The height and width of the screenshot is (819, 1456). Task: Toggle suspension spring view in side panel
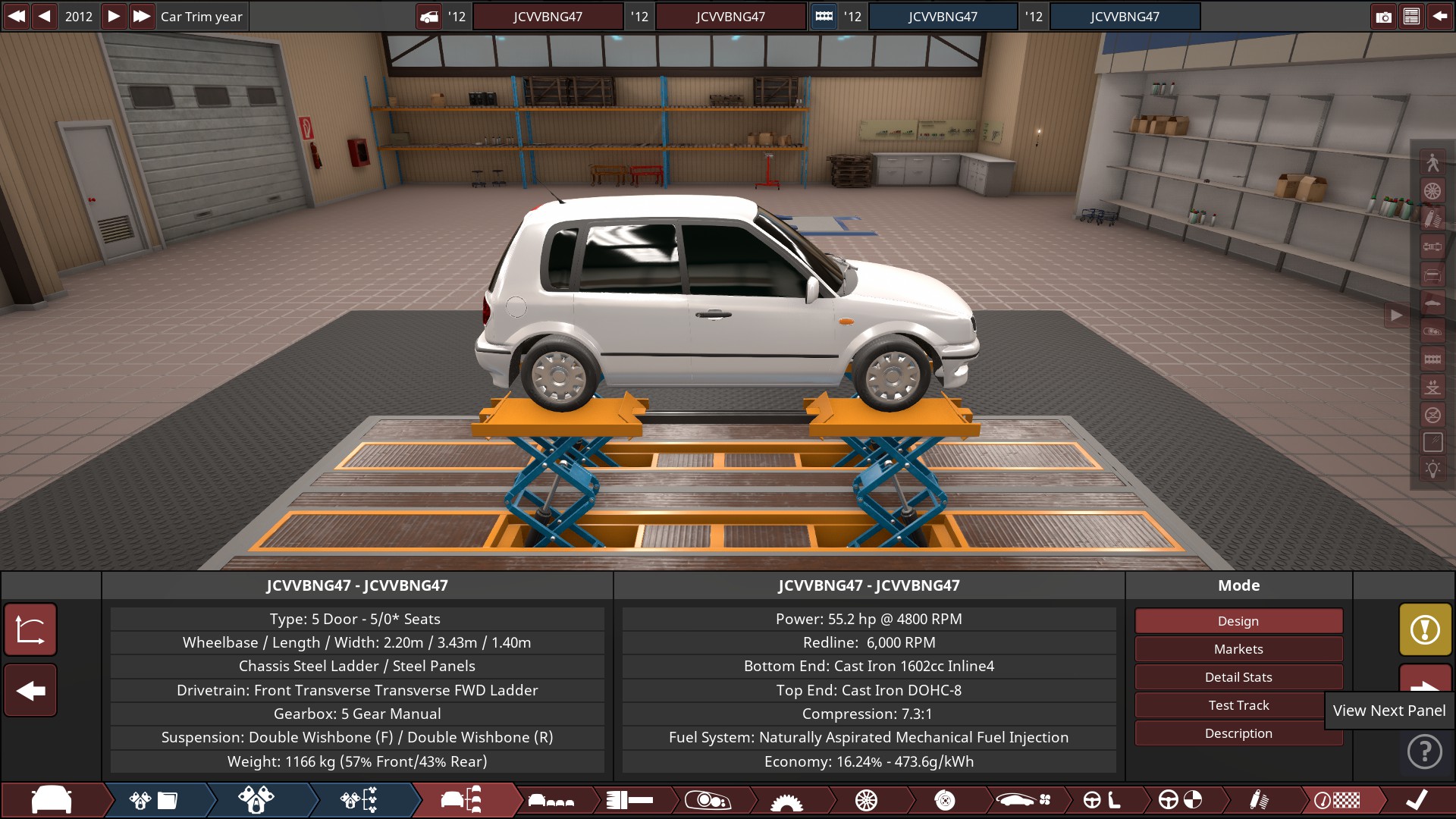click(1432, 218)
